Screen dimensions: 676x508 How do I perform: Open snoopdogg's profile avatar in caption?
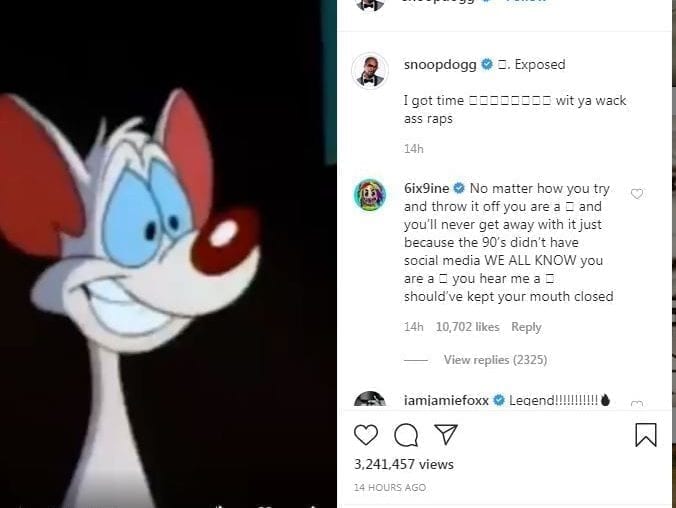pos(370,70)
